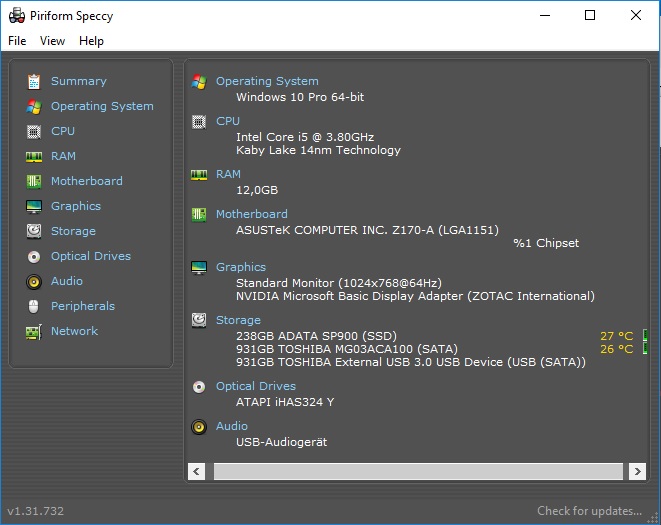The image size is (661, 525).
Task: Click the Operating System flag icon in sidebar
Action: pos(34,107)
